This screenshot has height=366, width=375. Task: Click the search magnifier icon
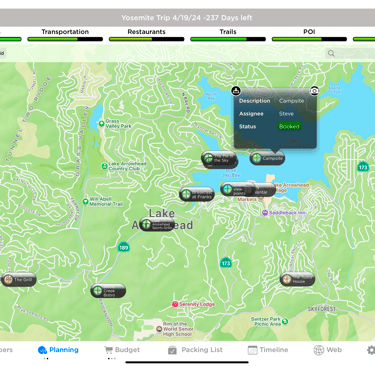coord(331,53)
